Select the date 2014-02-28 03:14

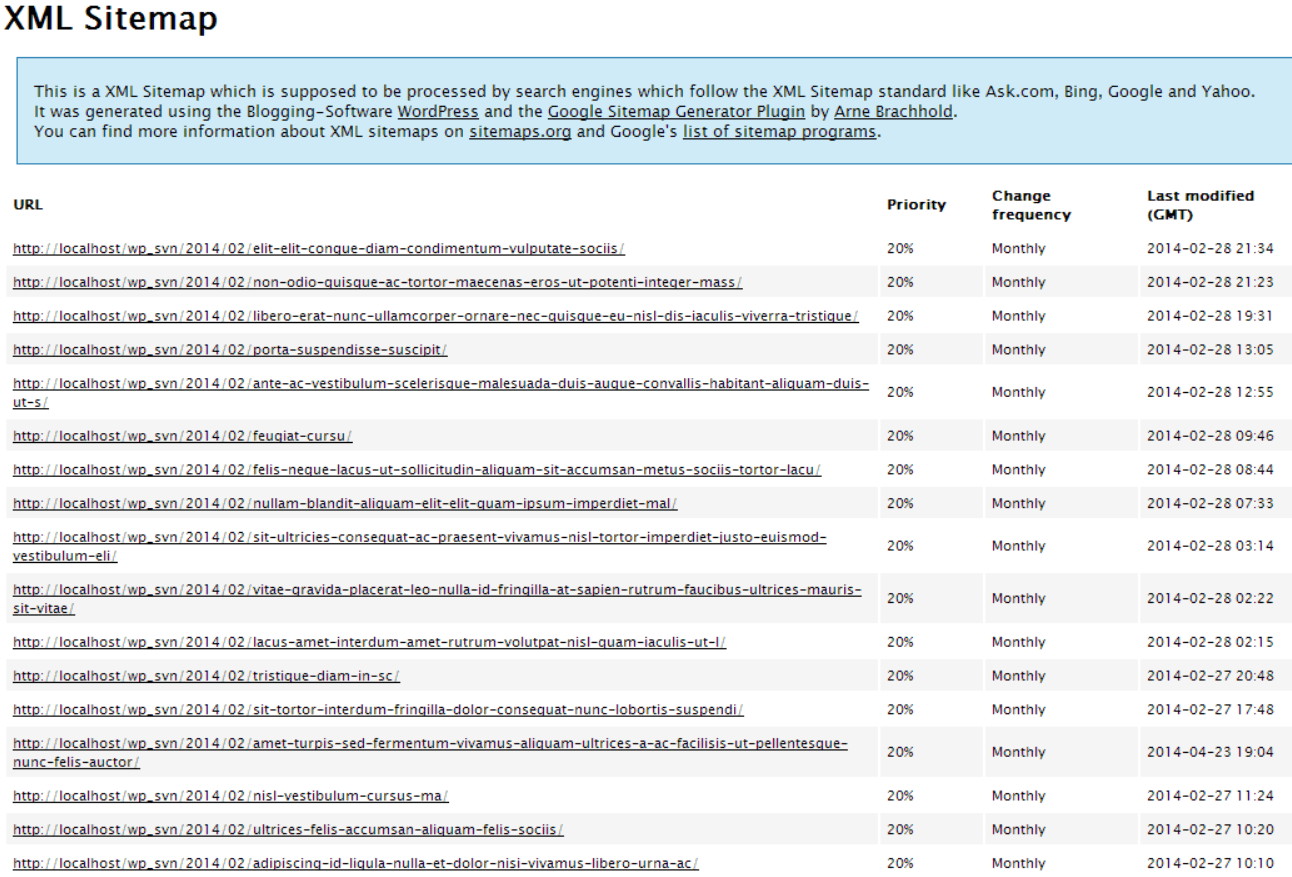coord(1210,546)
